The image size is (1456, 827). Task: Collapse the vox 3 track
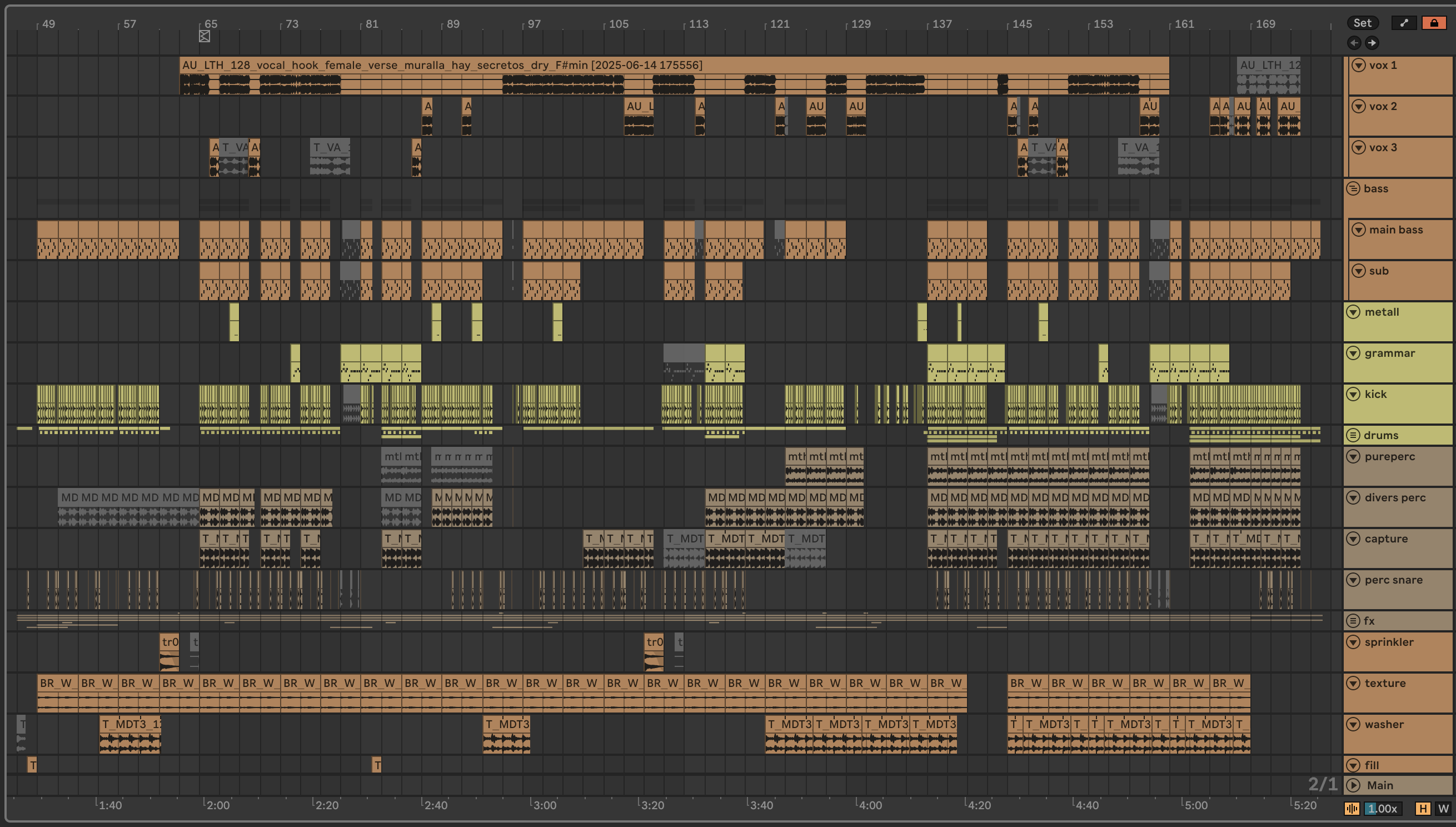point(1358,148)
